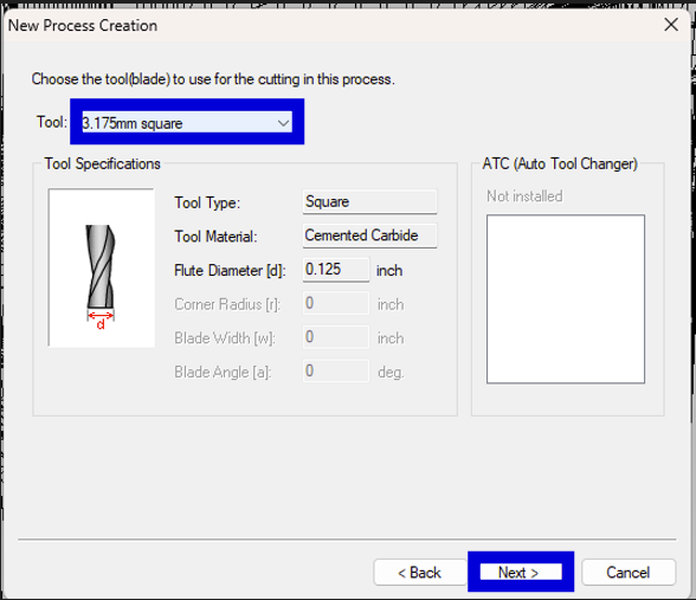696x600 pixels.
Task: Click the 'Not installed' ATC text
Action: [x=525, y=196]
